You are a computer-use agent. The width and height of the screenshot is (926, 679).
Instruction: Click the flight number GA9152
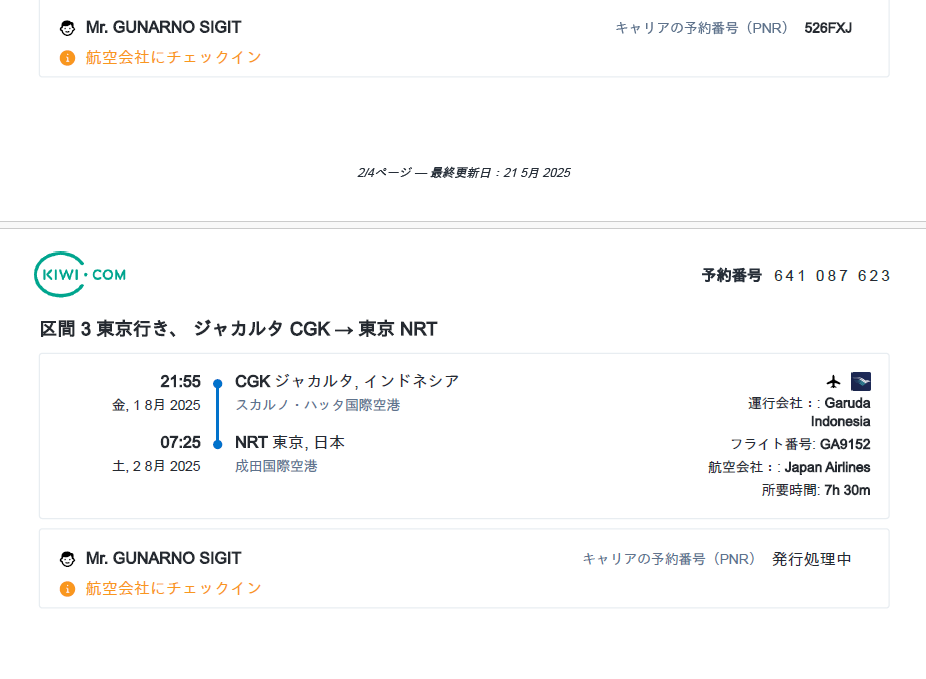(845, 444)
